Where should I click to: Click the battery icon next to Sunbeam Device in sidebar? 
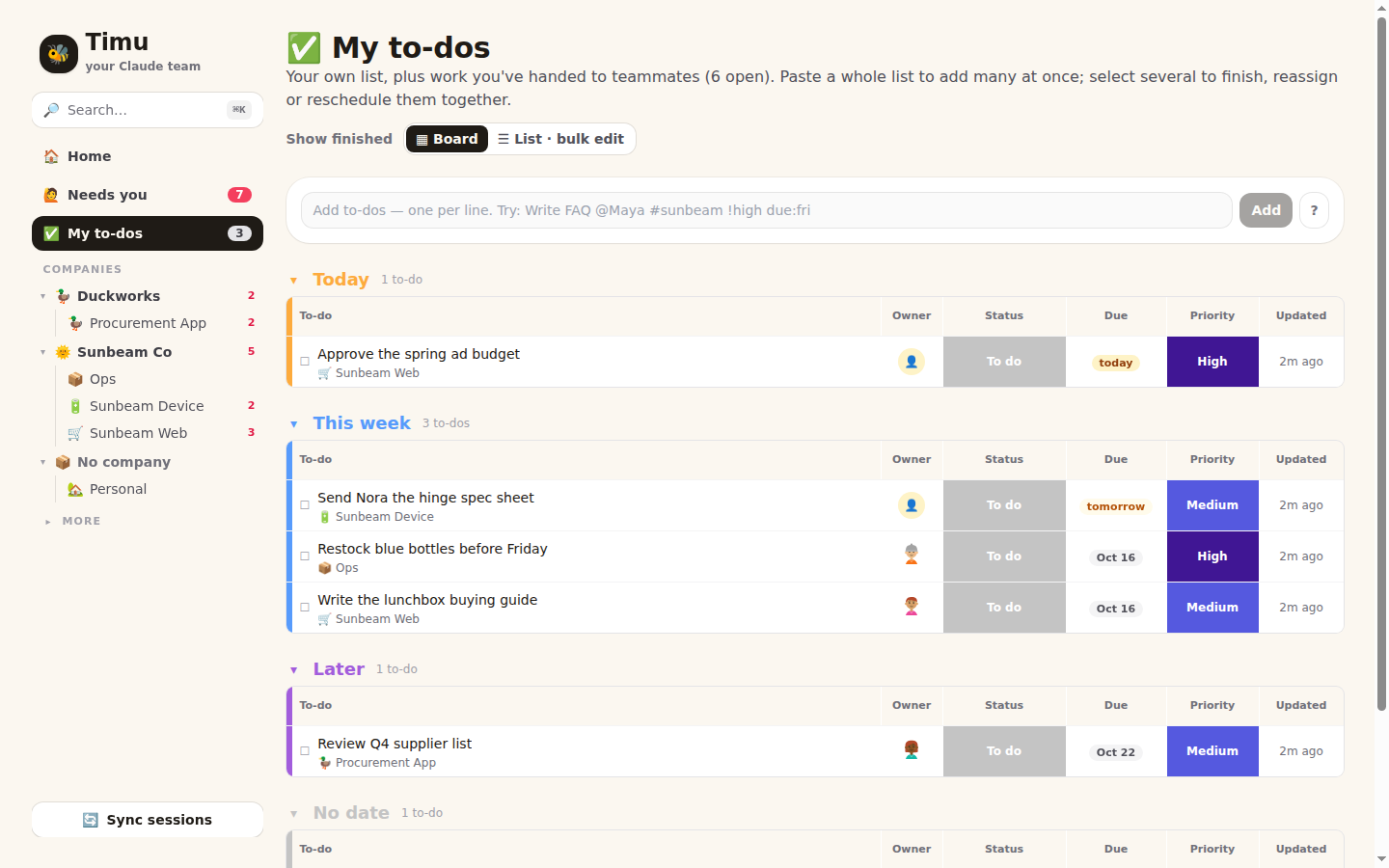[75, 406]
